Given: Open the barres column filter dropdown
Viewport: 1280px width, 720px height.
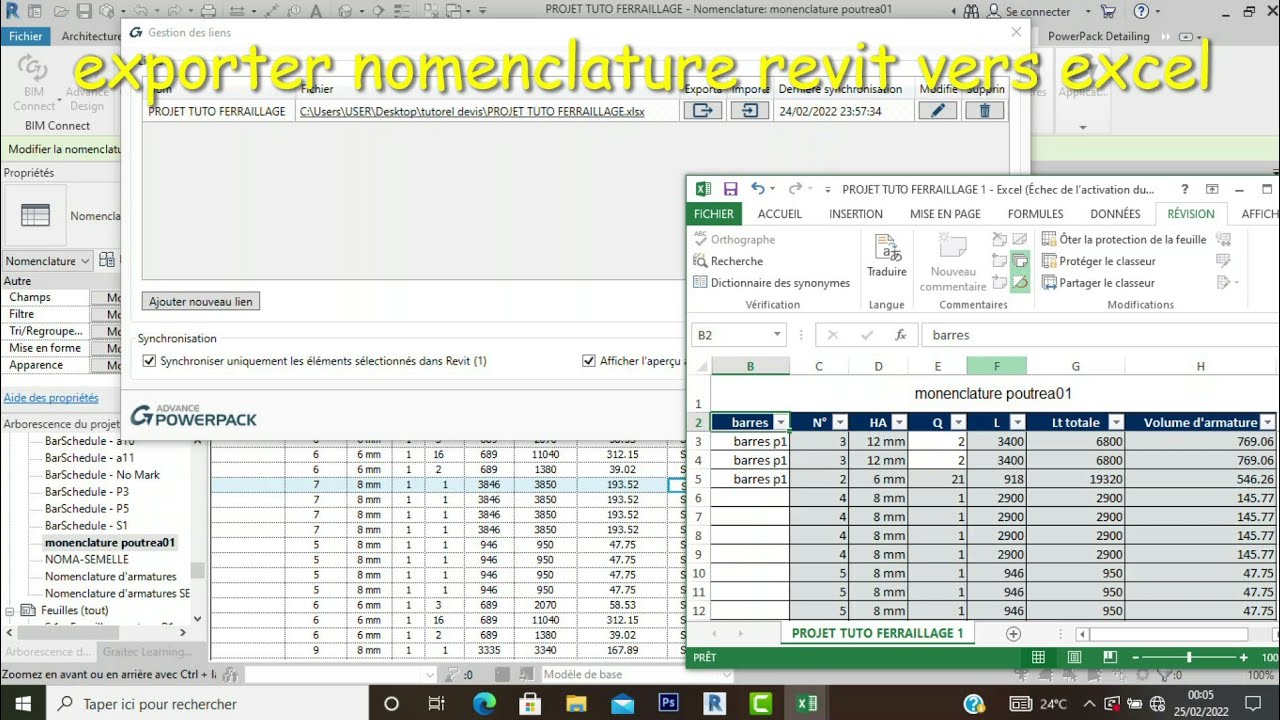Looking at the screenshot, I should [781, 423].
